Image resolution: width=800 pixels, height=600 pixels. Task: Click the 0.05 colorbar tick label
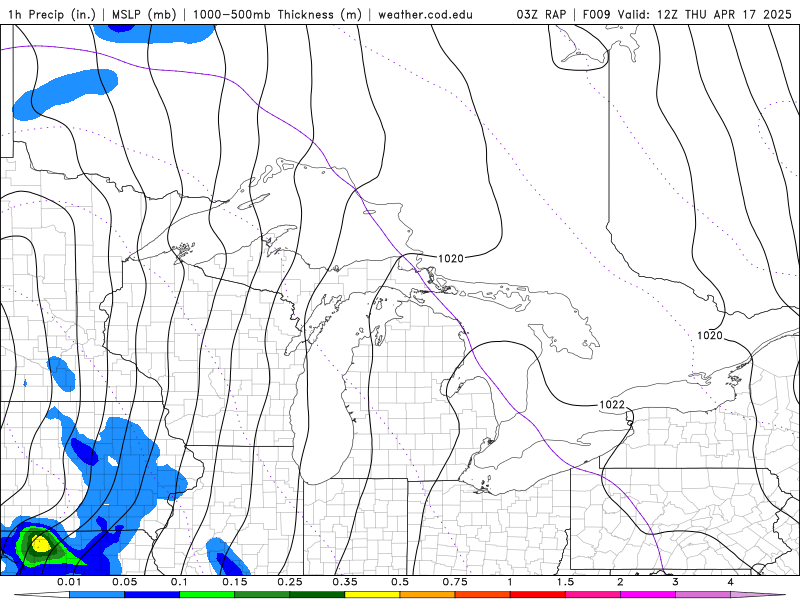(124, 582)
